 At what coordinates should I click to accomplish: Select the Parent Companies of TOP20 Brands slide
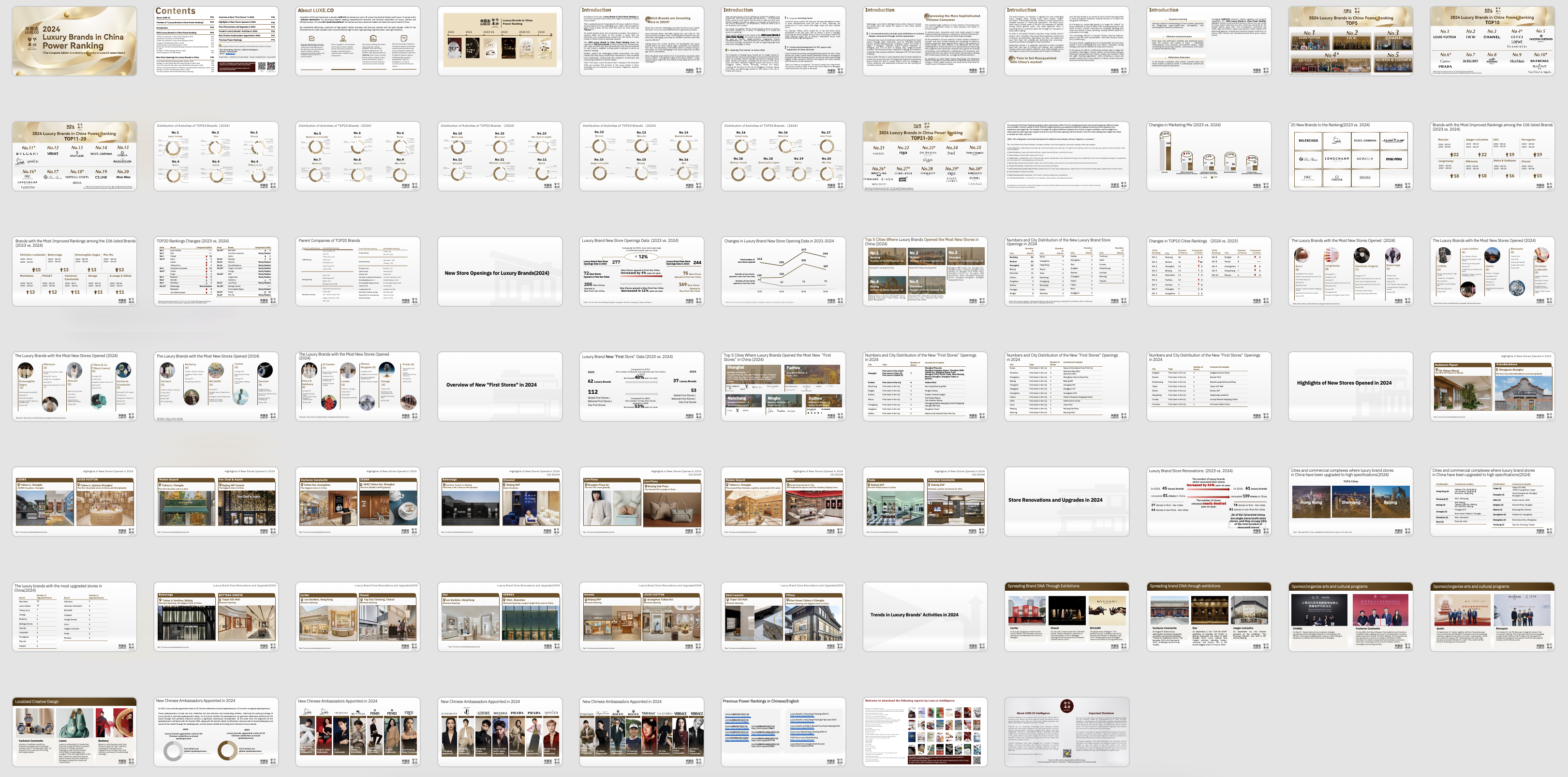click(358, 271)
